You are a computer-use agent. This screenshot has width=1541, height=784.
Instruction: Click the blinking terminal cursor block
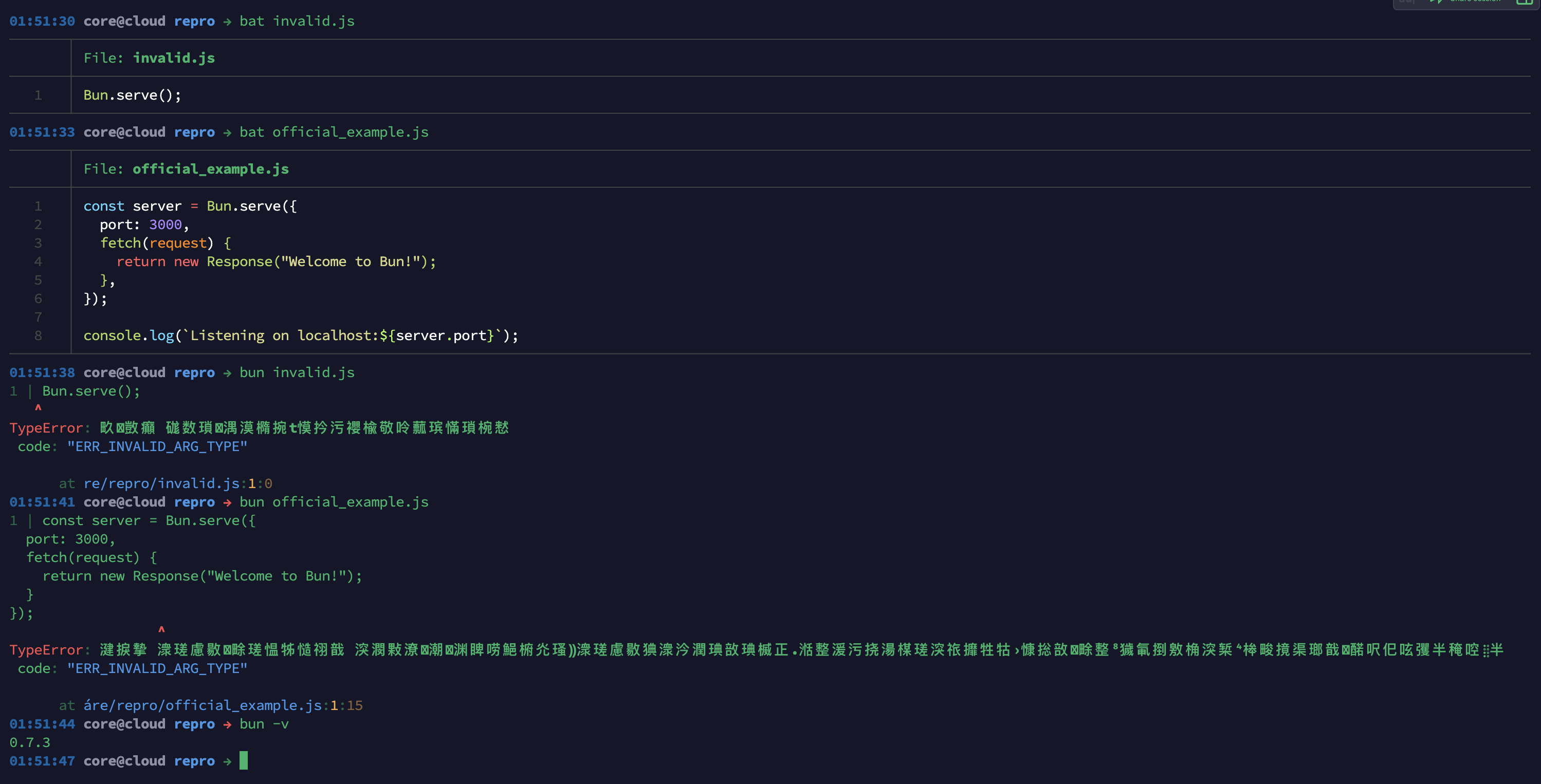[x=244, y=761]
